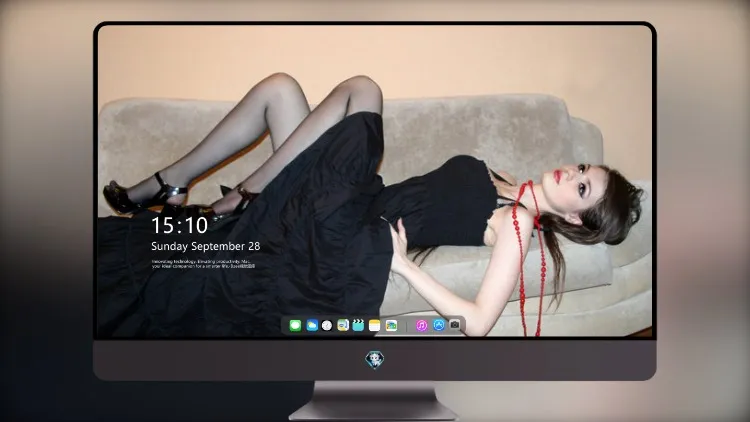The height and width of the screenshot is (422, 750).
Task: Open the yellow Notes app in dock
Action: tap(375, 326)
